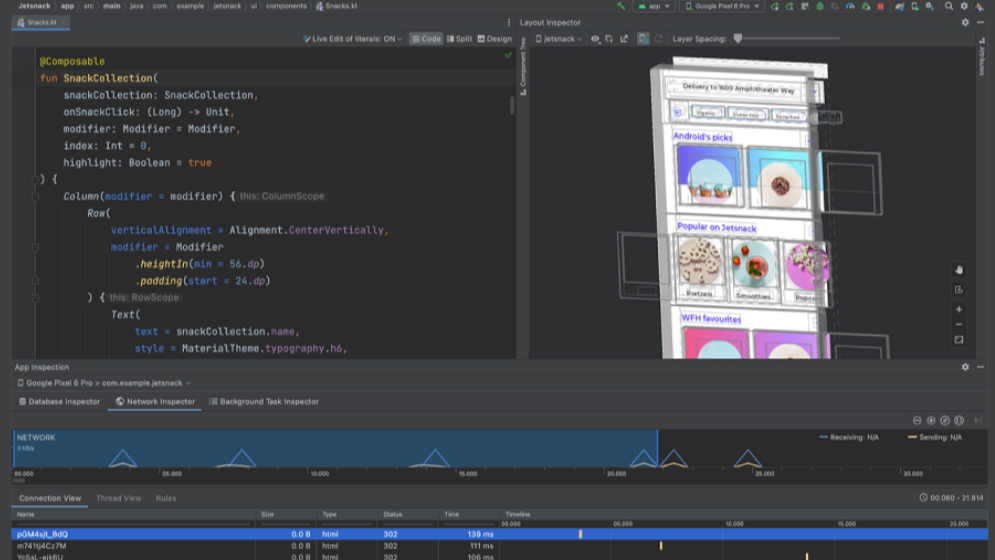Open the Thread View tab
The width and height of the screenshot is (995, 560).
pyautogui.click(x=119, y=498)
